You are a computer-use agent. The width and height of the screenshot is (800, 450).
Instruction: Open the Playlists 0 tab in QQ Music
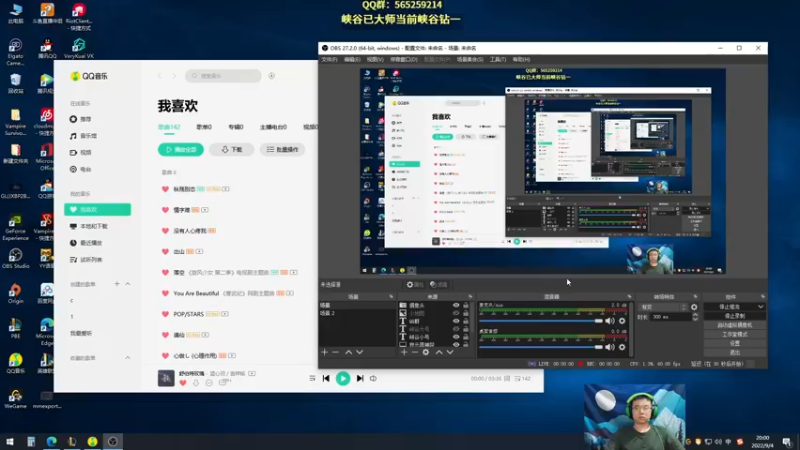[x=204, y=127]
